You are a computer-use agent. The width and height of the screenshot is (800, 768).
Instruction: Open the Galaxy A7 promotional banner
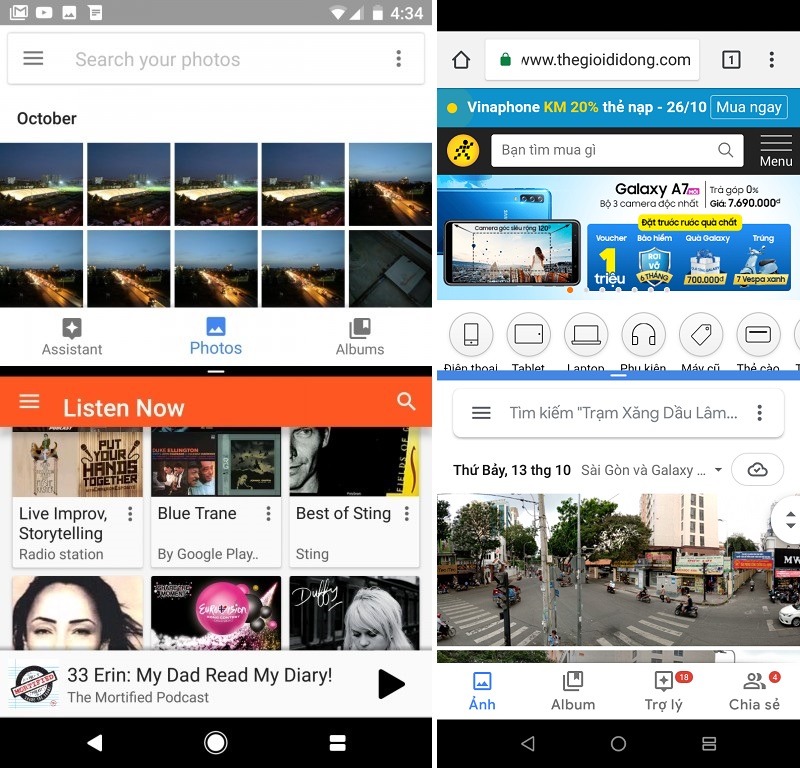[x=618, y=235]
